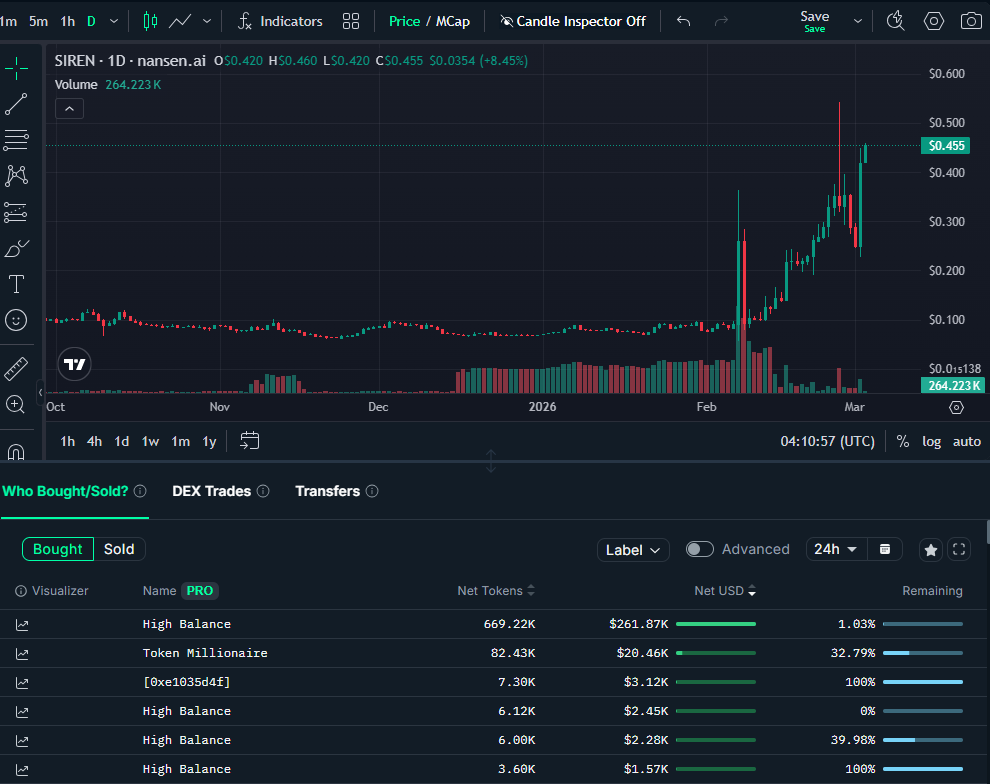Image resolution: width=990 pixels, height=784 pixels.
Task: Open the emoji icons tool
Action: (x=16, y=320)
